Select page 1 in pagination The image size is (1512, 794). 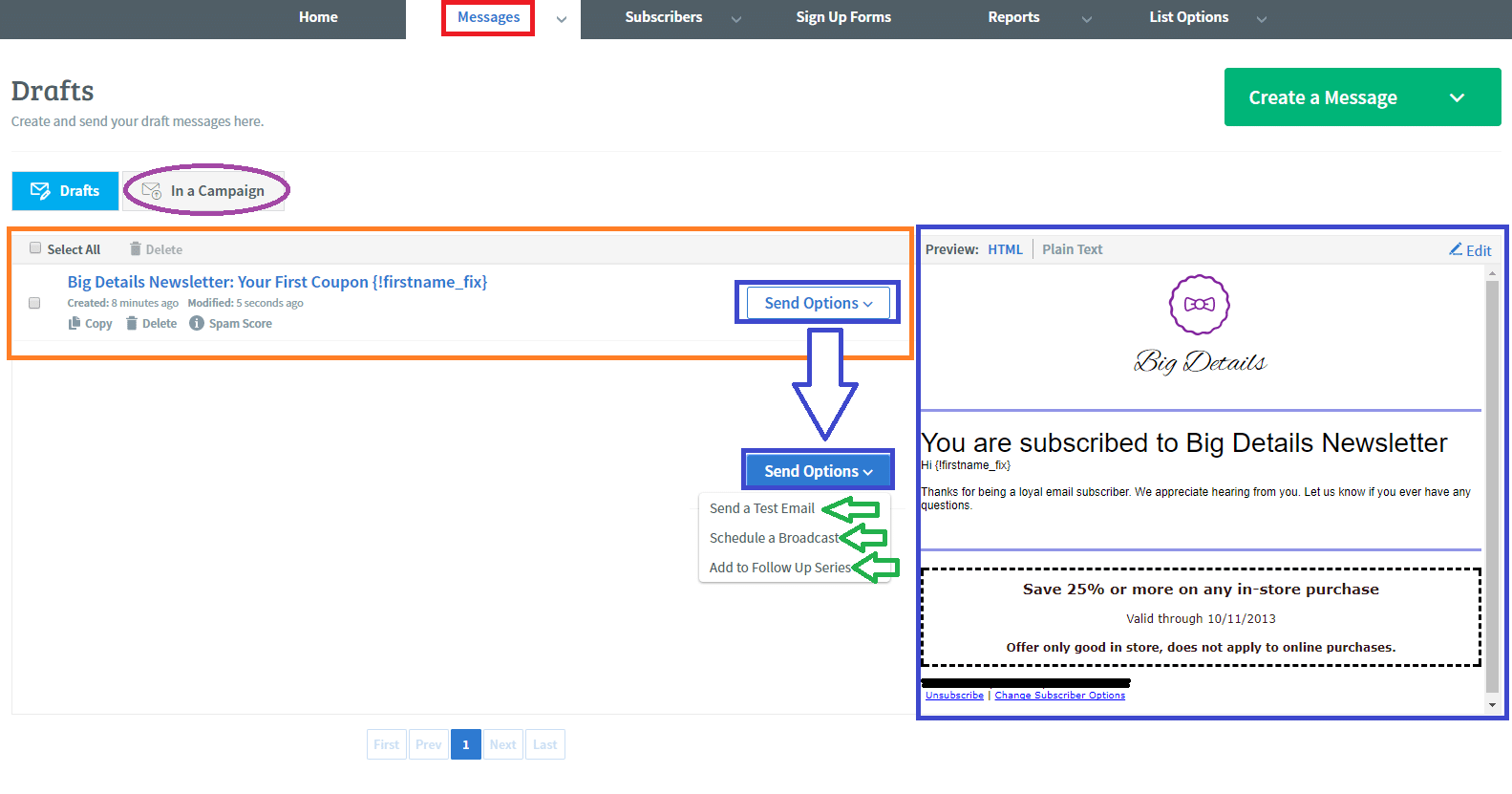point(466,744)
